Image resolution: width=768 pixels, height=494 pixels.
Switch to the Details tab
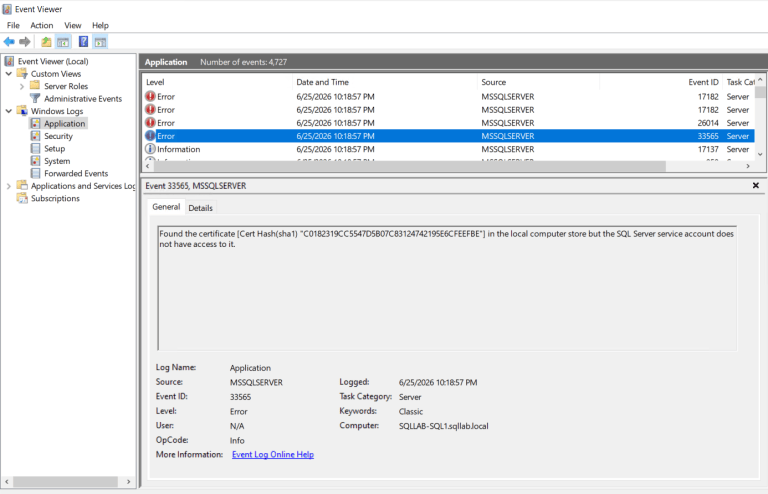click(200, 208)
